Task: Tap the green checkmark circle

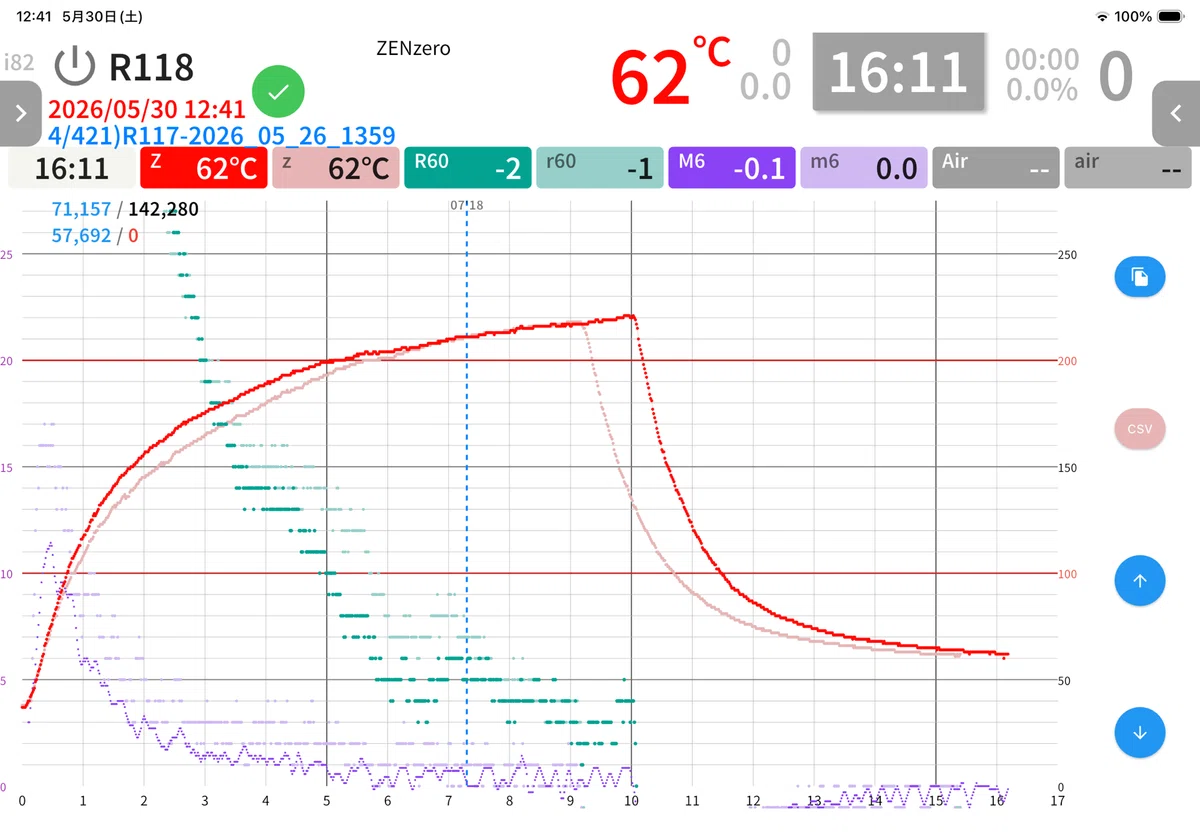Action: (279, 92)
